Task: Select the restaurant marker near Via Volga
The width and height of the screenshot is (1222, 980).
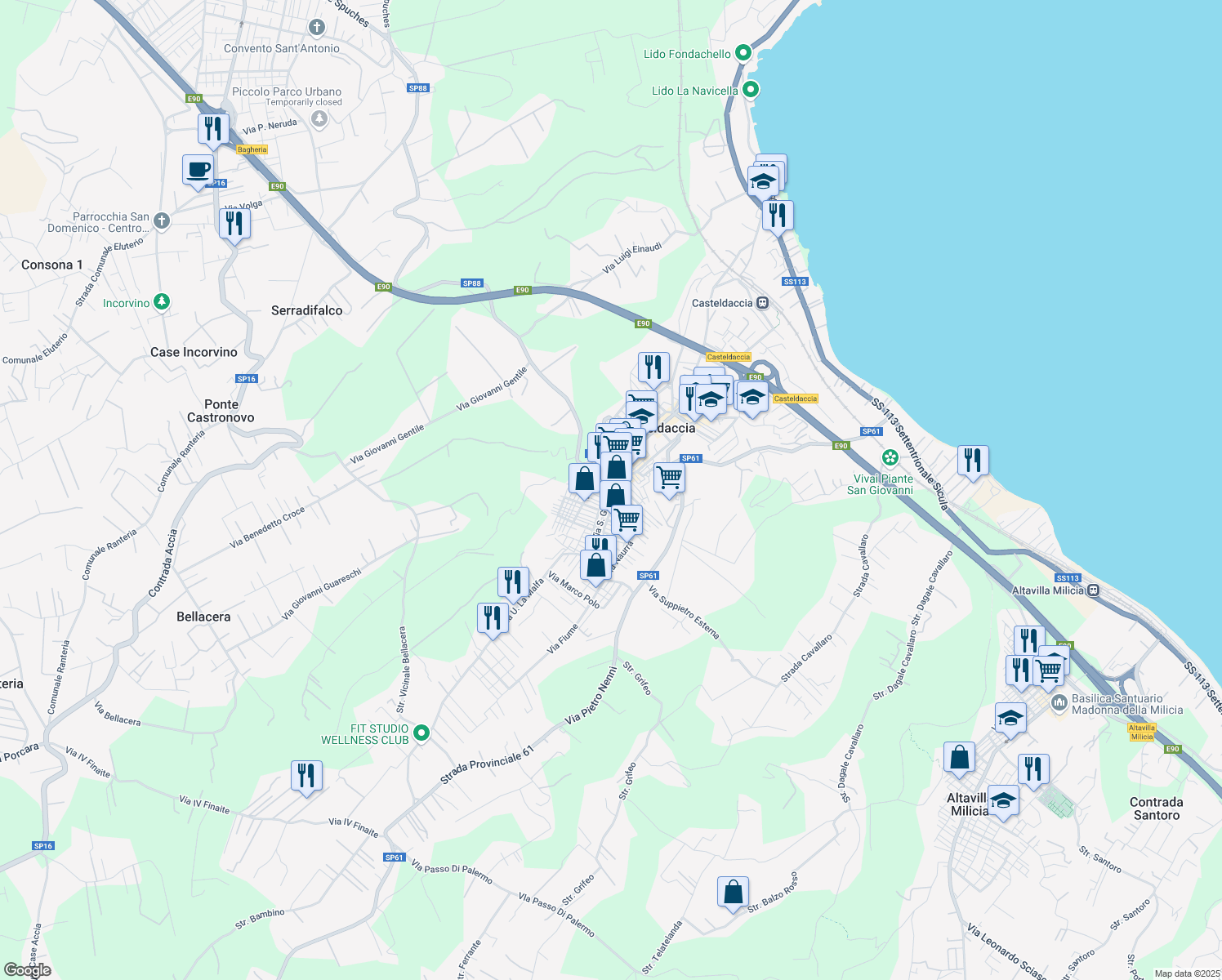Action: click(234, 223)
